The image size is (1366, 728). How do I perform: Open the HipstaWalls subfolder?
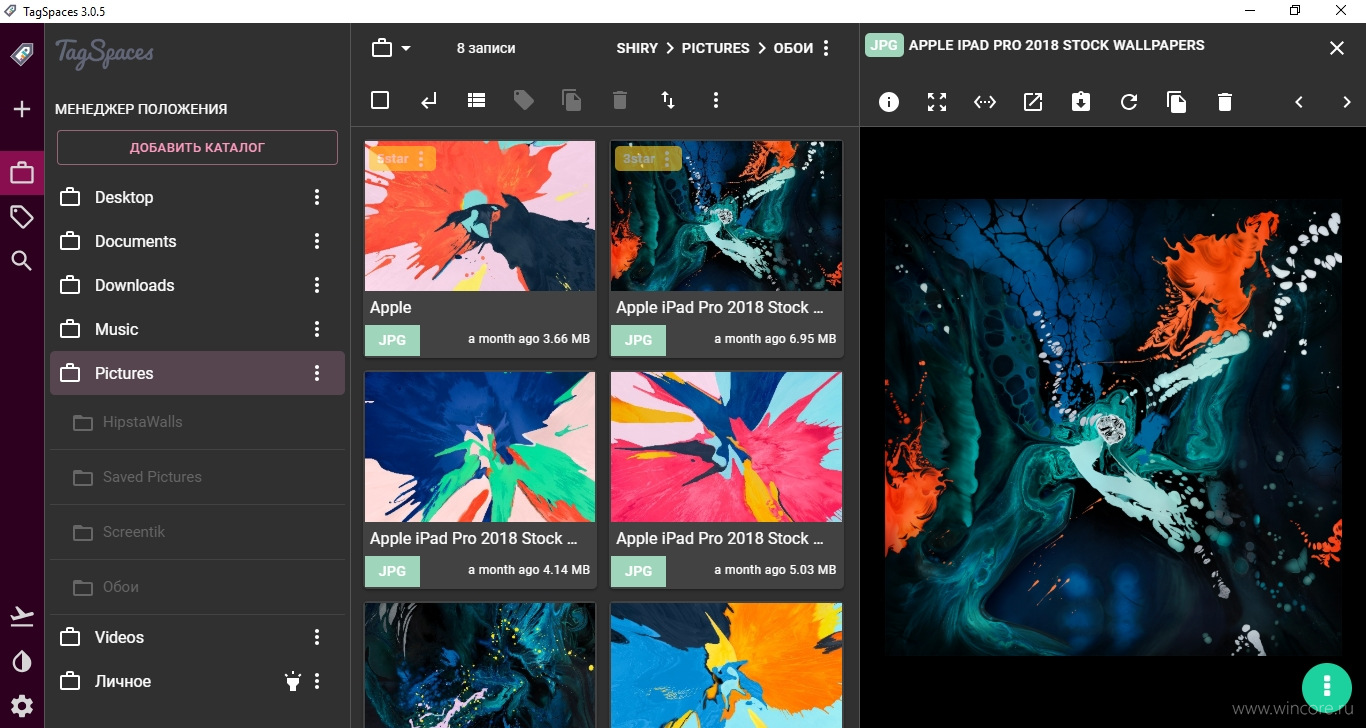click(x=197, y=422)
